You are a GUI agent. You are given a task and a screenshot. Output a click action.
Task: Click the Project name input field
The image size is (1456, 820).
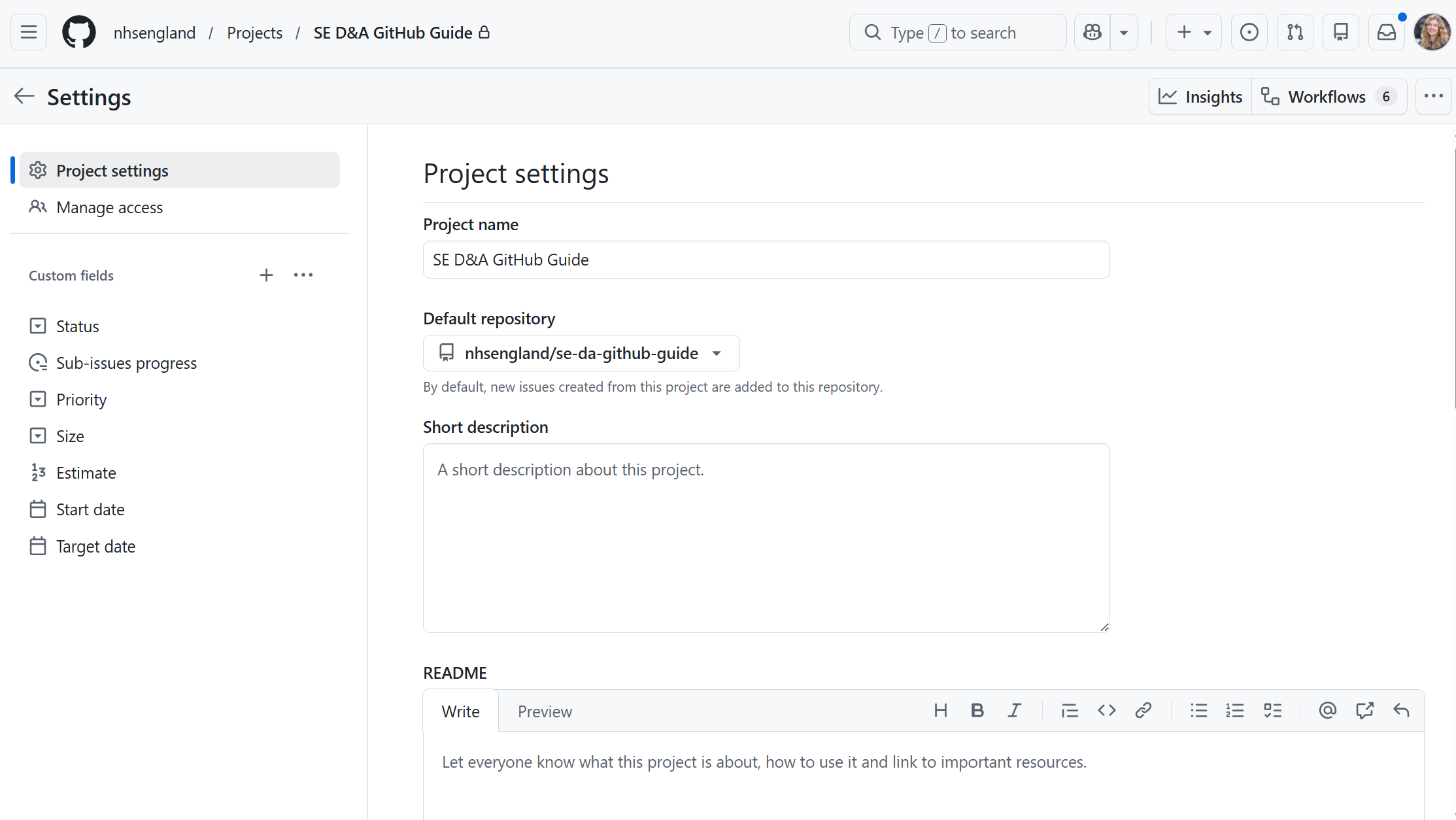click(766, 260)
